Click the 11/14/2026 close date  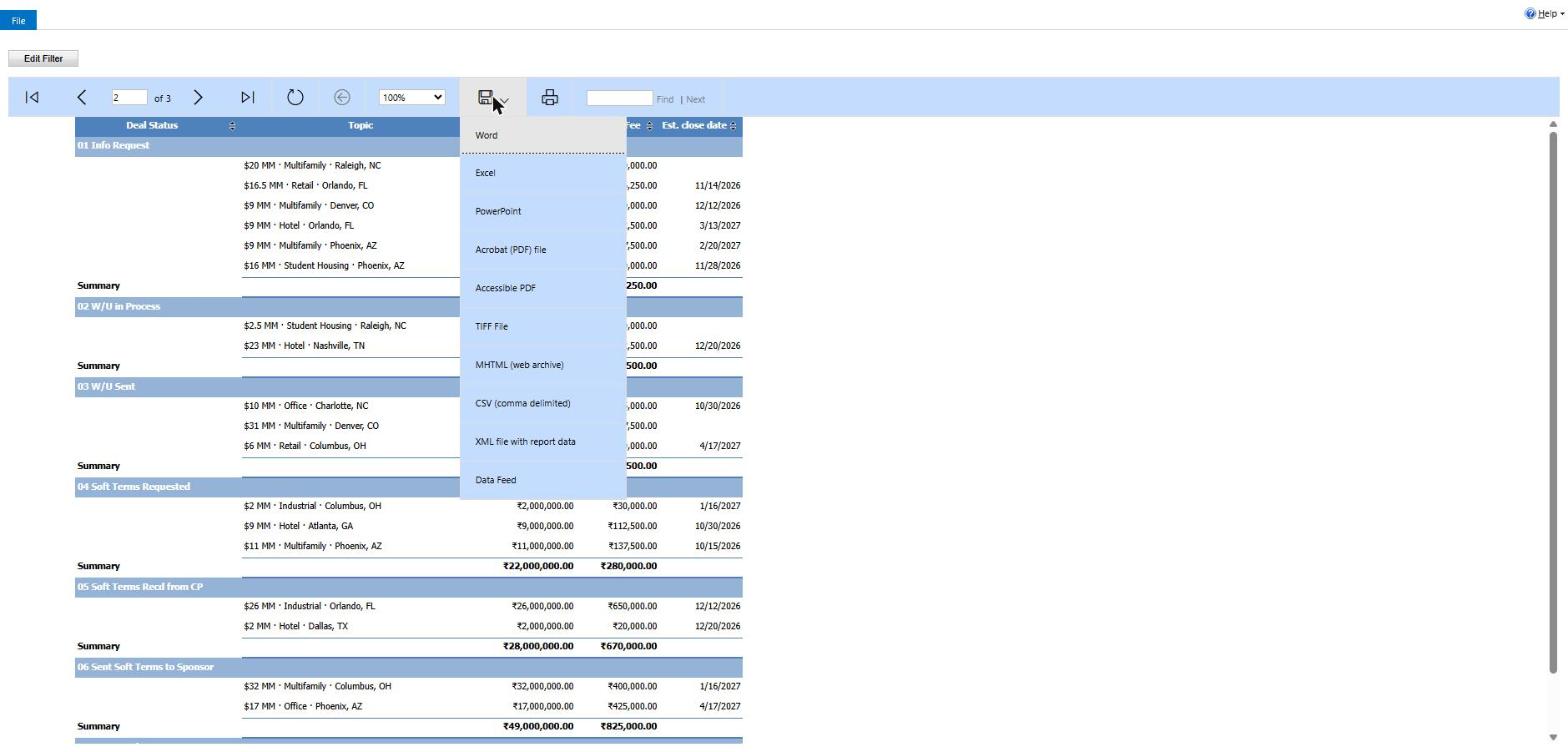point(718,186)
